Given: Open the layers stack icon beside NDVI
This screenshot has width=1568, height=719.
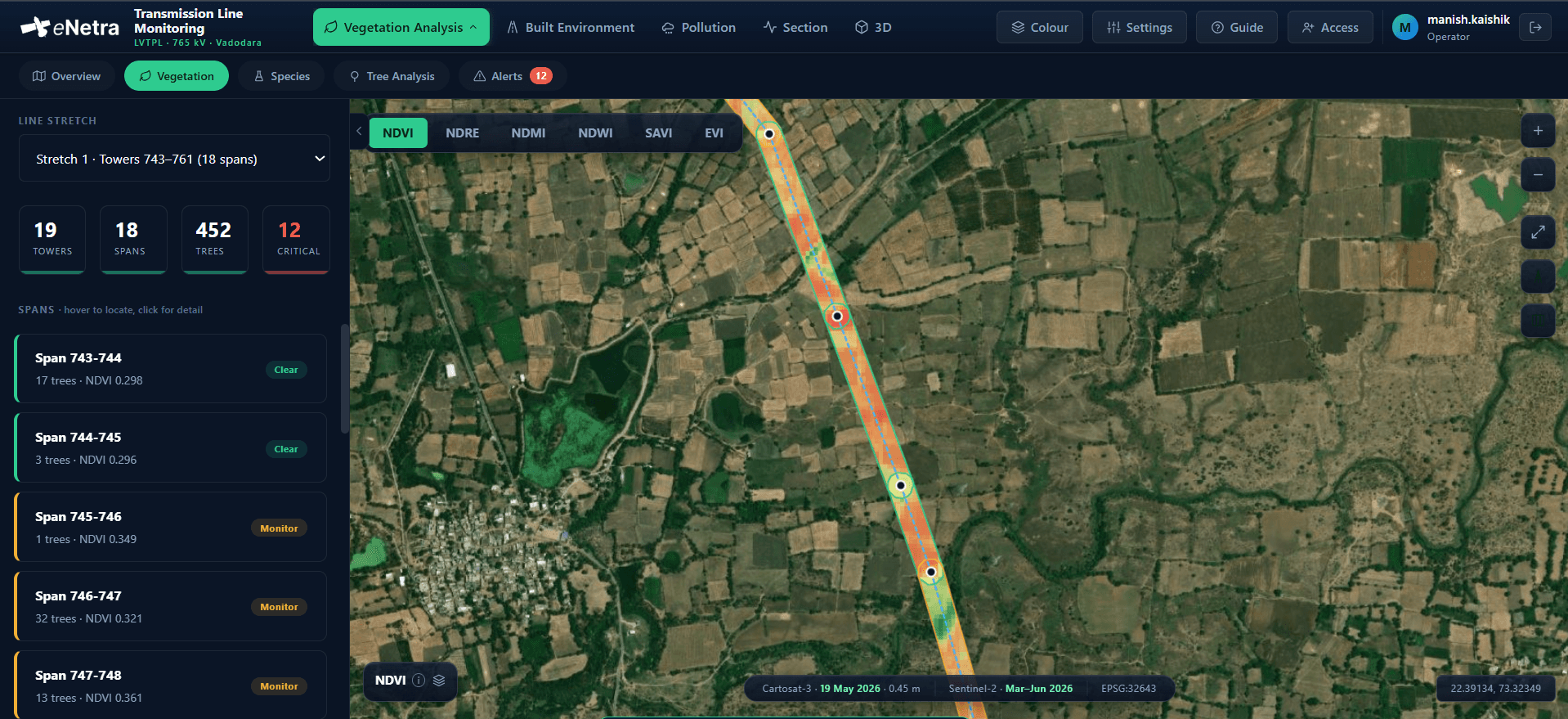Looking at the screenshot, I should tap(439, 681).
